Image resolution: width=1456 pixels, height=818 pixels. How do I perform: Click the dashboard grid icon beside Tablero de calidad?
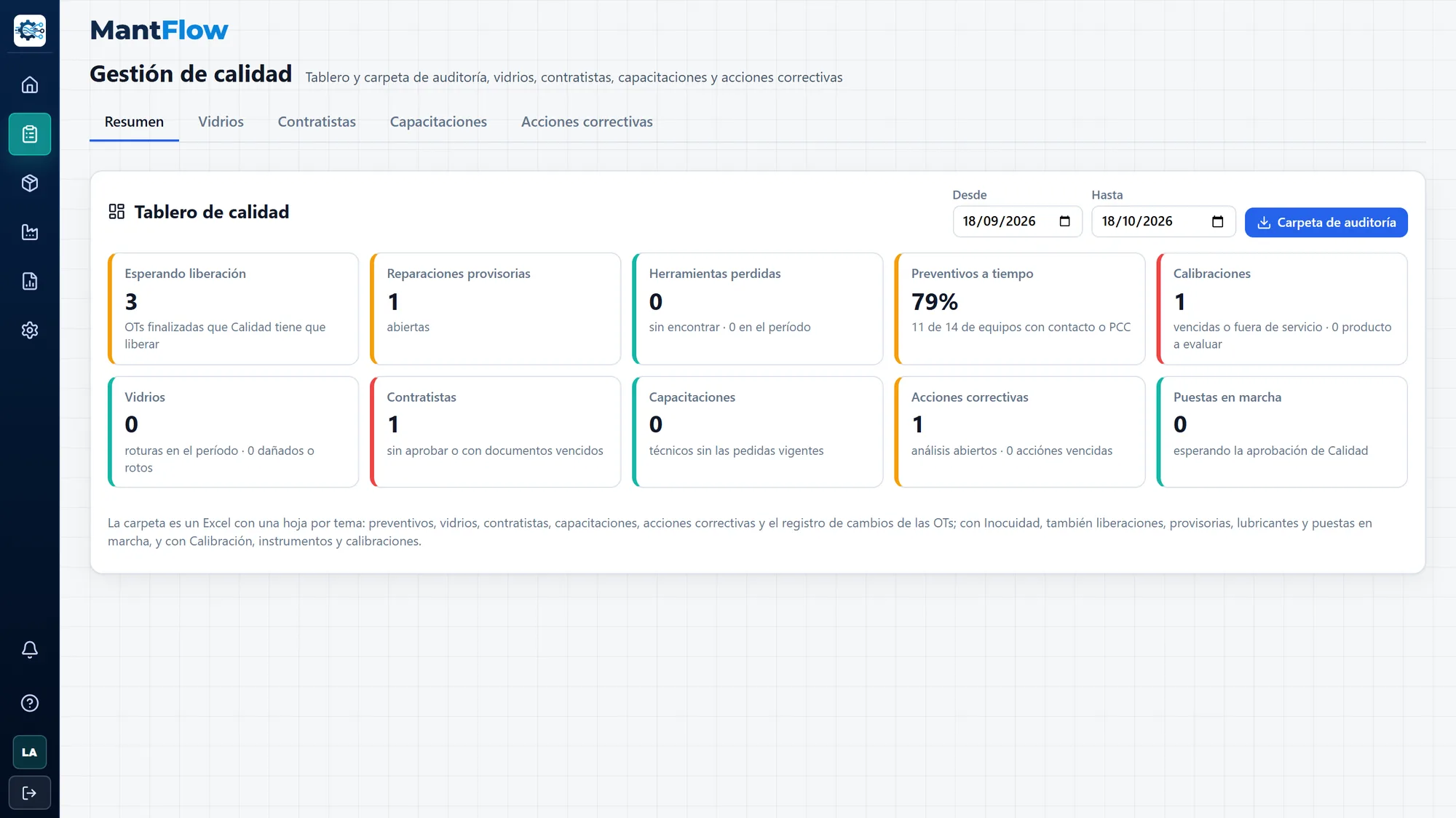point(116,212)
